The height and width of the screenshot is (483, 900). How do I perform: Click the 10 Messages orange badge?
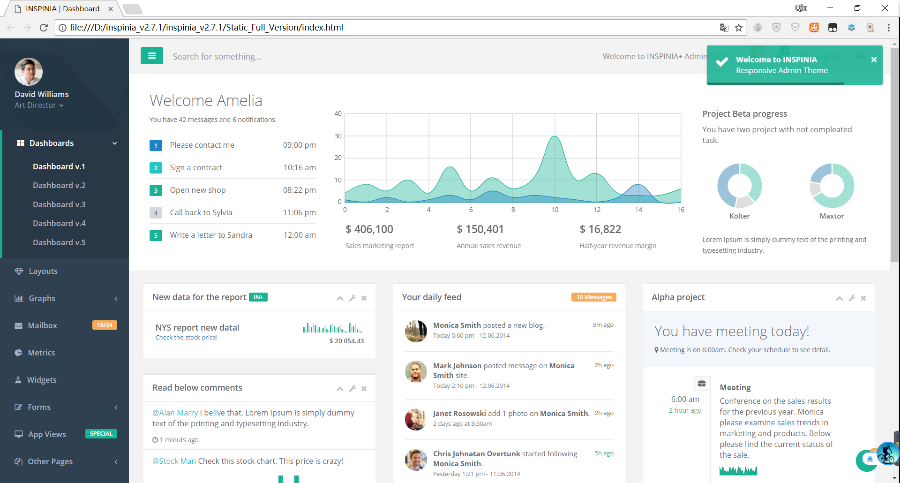[593, 297]
